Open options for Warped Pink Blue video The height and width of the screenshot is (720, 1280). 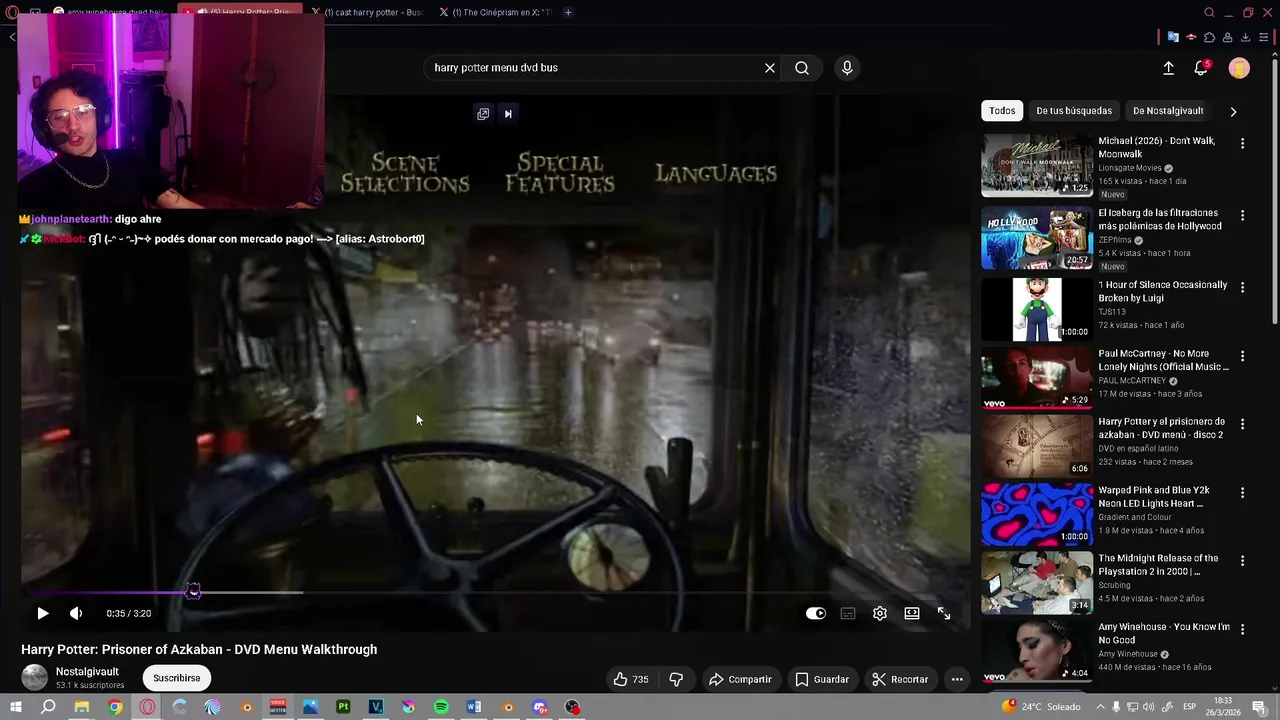[1242, 493]
